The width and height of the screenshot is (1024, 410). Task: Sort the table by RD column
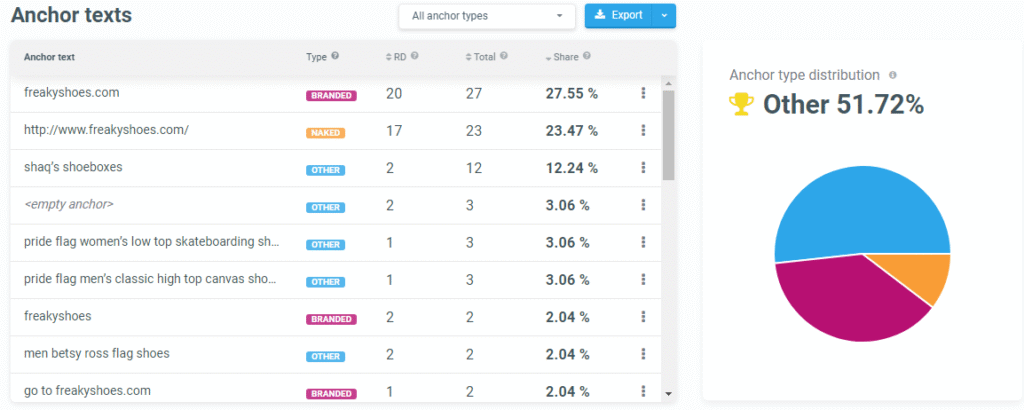point(398,56)
